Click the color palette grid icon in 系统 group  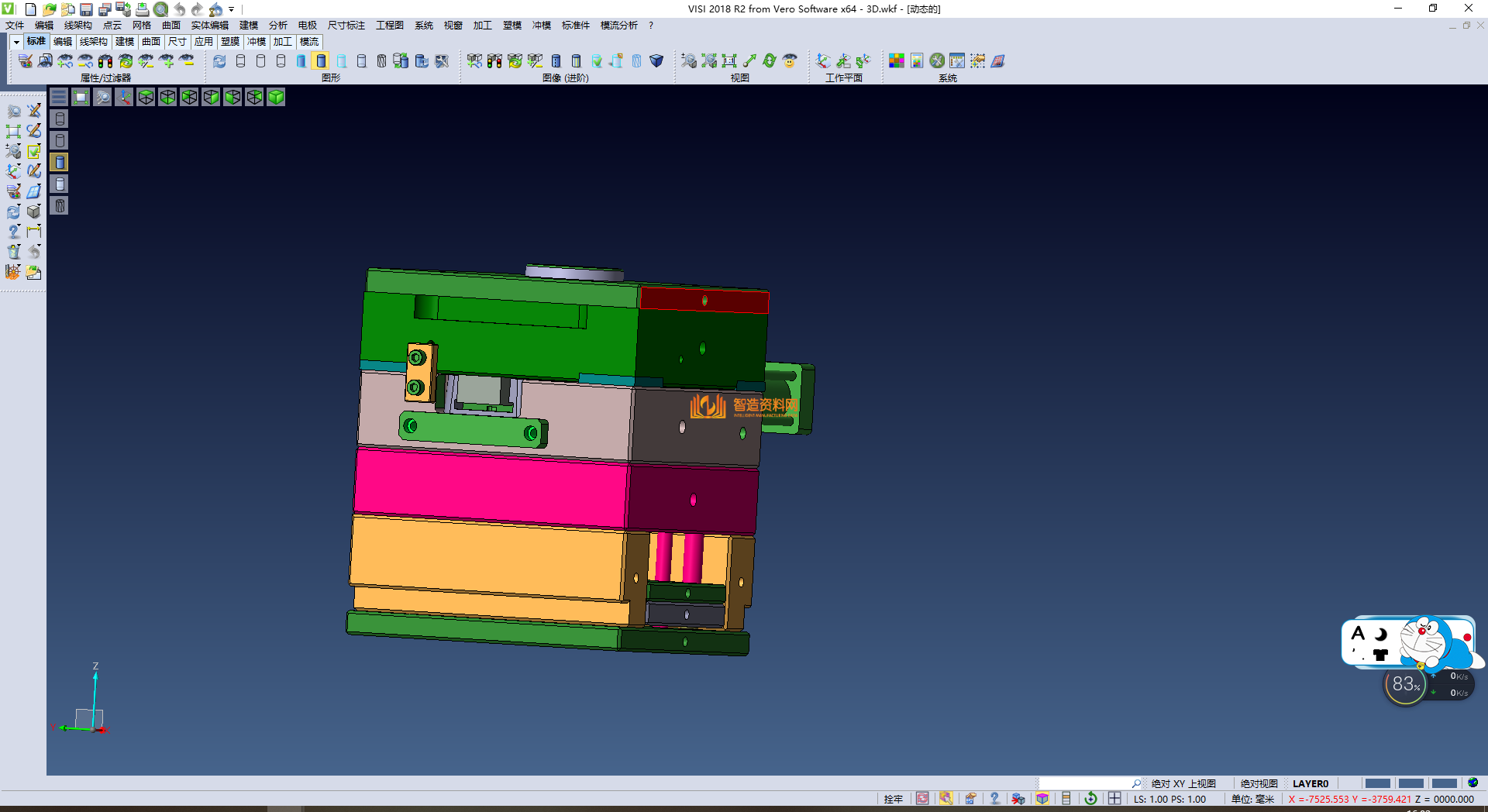(897, 61)
